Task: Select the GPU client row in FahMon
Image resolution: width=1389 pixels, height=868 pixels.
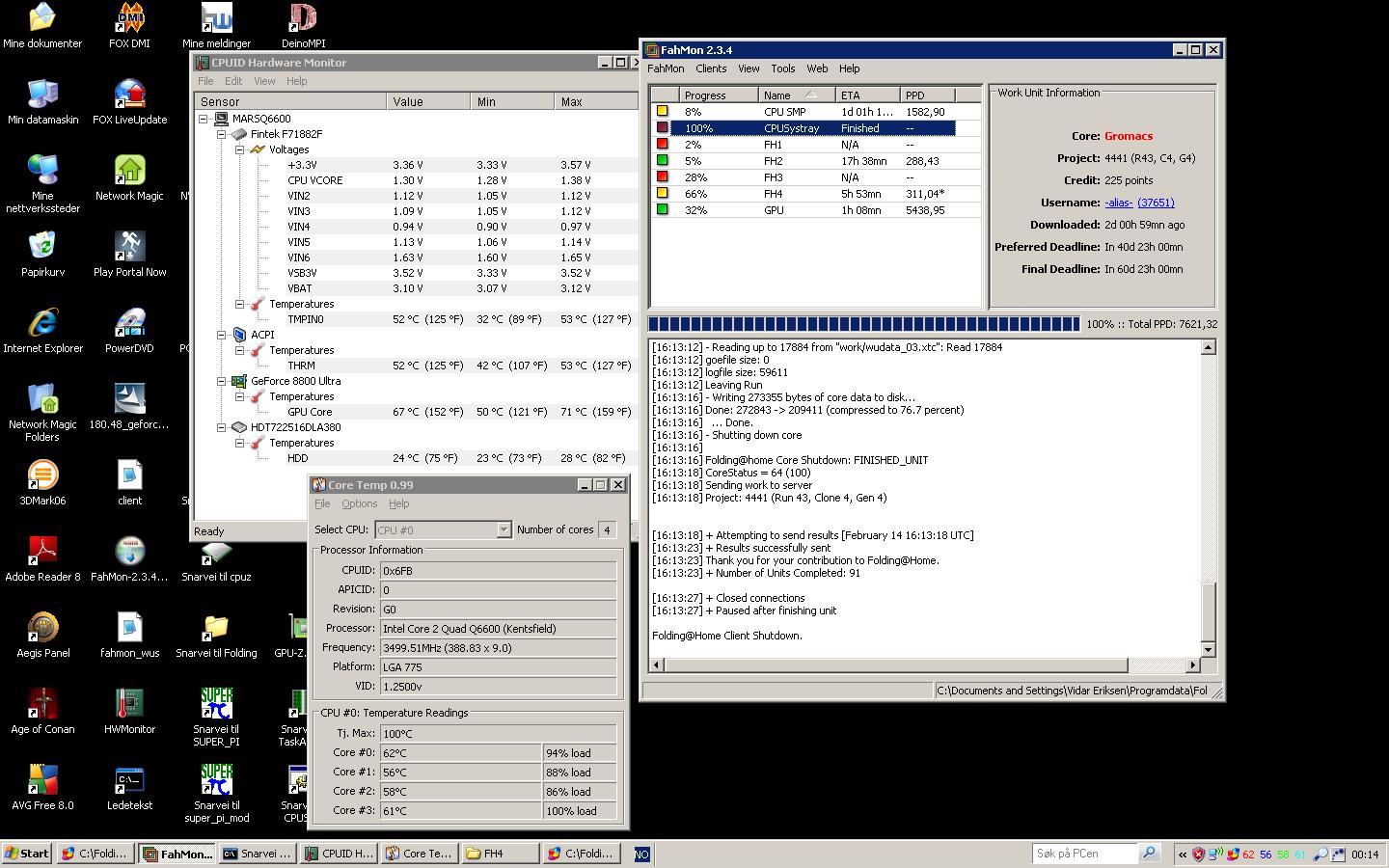Action: (803, 210)
